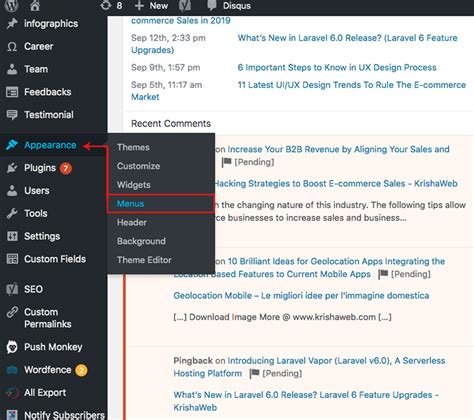Click the Notify Subscribers icon
This screenshot has height=420, width=474.
(x=12, y=415)
